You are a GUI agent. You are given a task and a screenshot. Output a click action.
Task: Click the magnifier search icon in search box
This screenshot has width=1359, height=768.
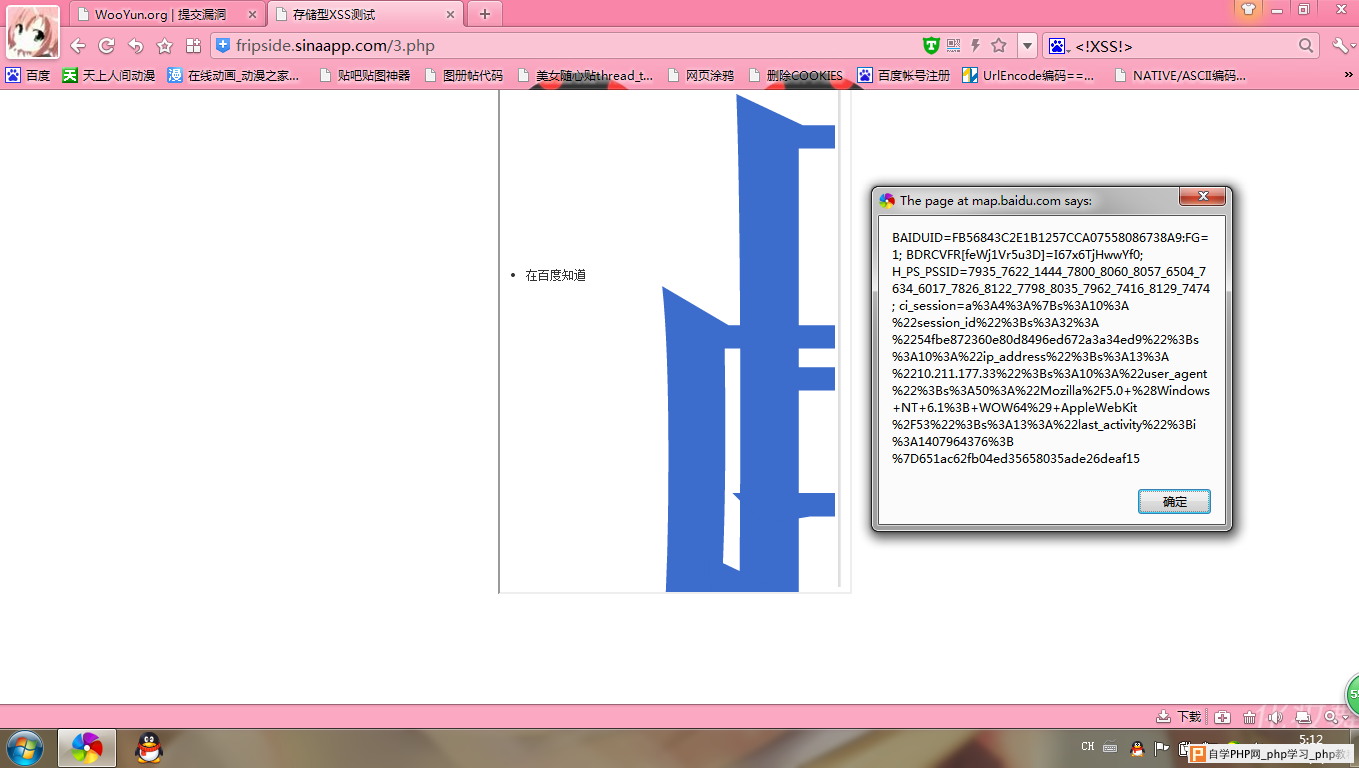tap(1306, 45)
